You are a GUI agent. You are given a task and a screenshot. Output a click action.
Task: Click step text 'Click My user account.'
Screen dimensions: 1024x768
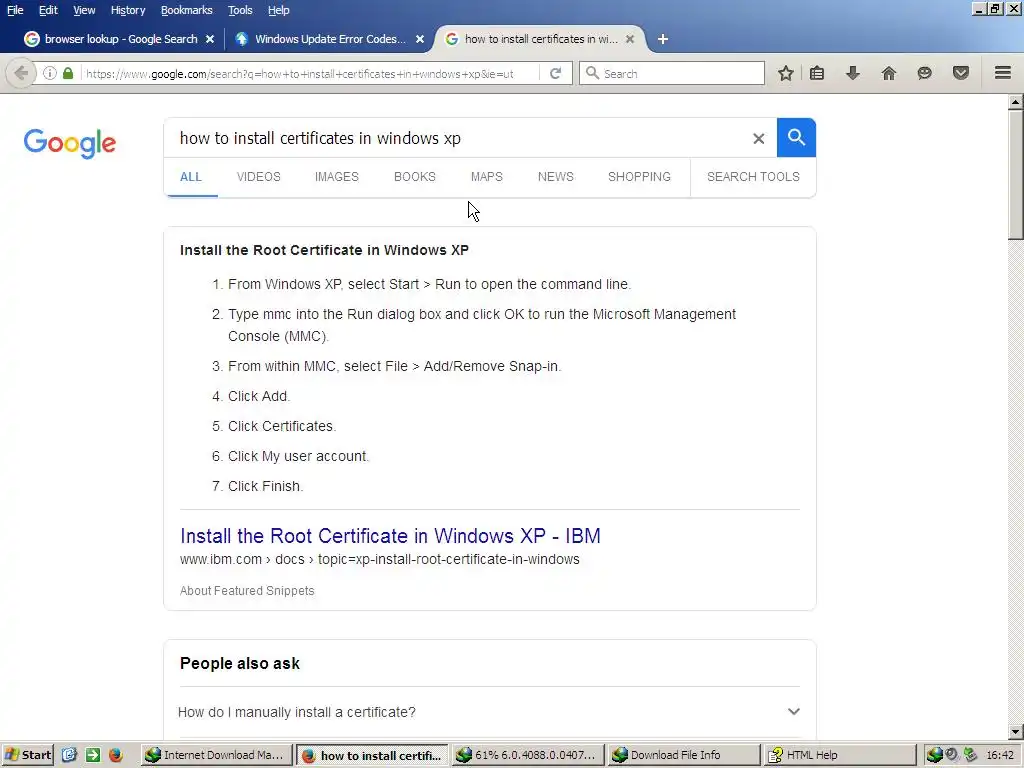click(x=298, y=456)
